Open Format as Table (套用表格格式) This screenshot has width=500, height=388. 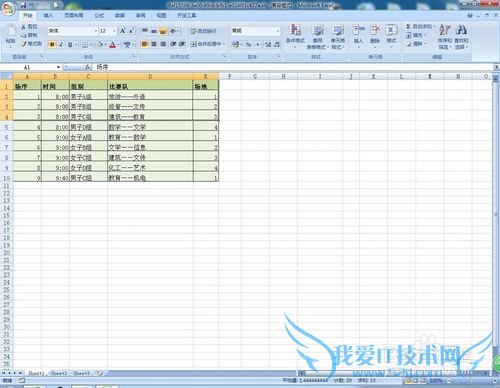point(317,37)
